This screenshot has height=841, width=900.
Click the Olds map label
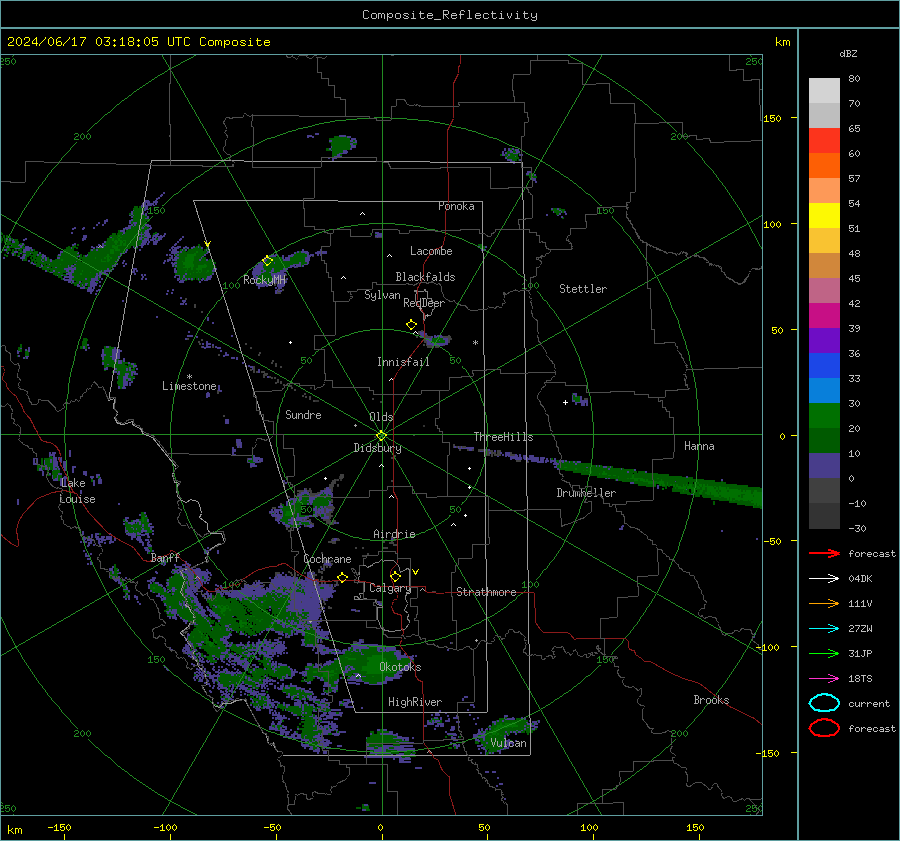click(381, 417)
